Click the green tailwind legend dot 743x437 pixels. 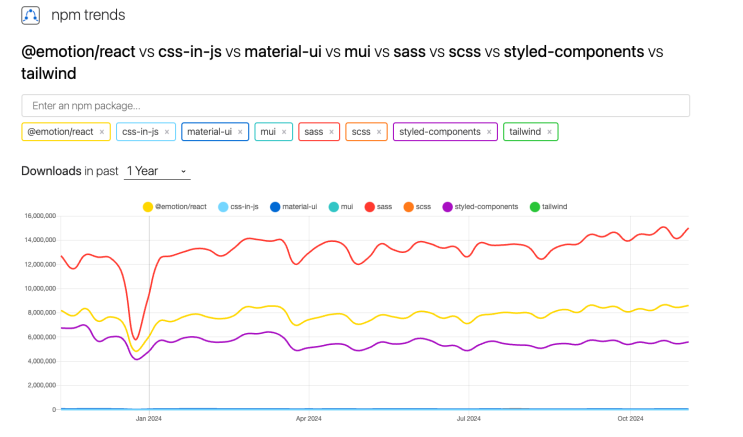click(534, 206)
